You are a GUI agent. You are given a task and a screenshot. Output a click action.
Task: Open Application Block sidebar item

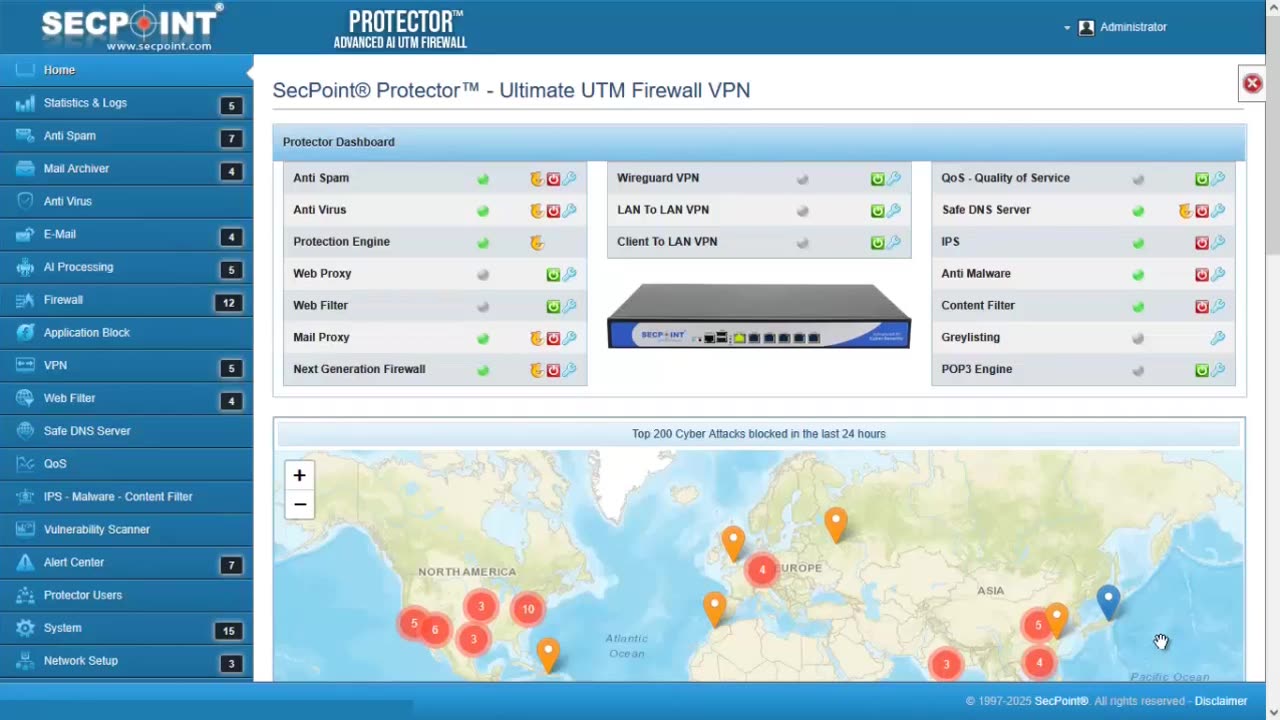click(126, 333)
